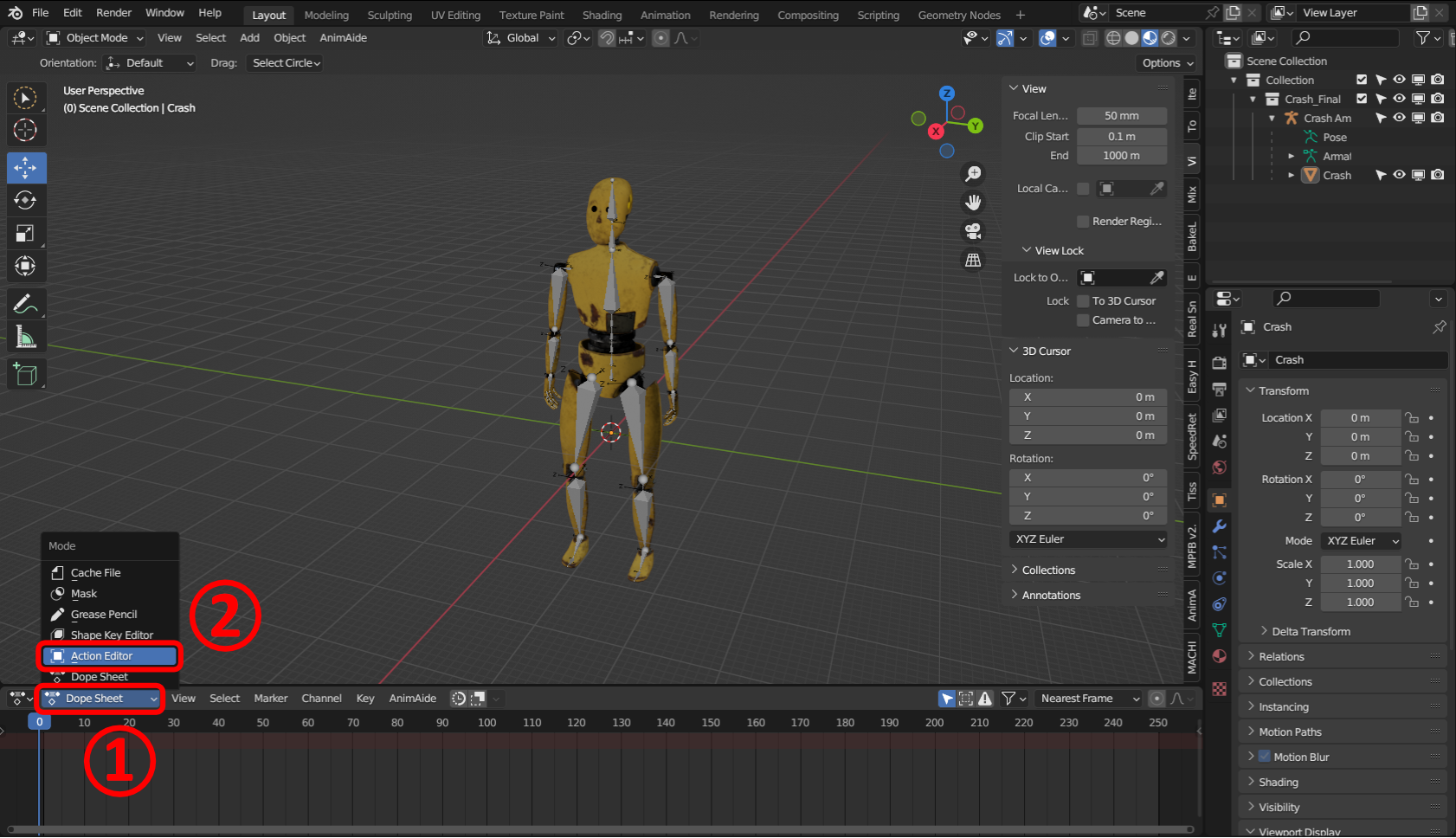
Task: Hide Crash_Final collection with eye icon
Action: tap(1399, 99)
